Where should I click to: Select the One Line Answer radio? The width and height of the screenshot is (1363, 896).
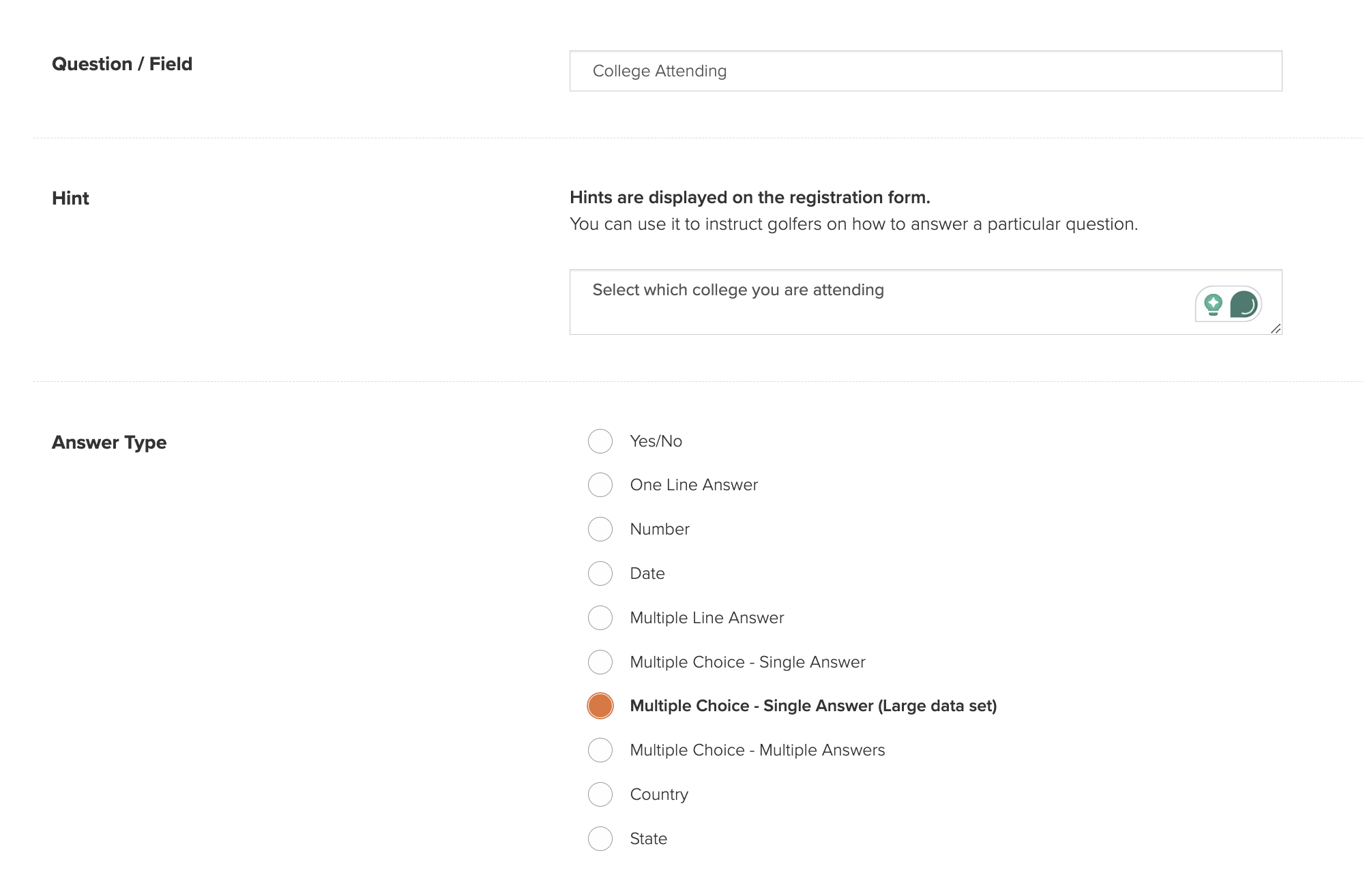[x=600, y=485]
